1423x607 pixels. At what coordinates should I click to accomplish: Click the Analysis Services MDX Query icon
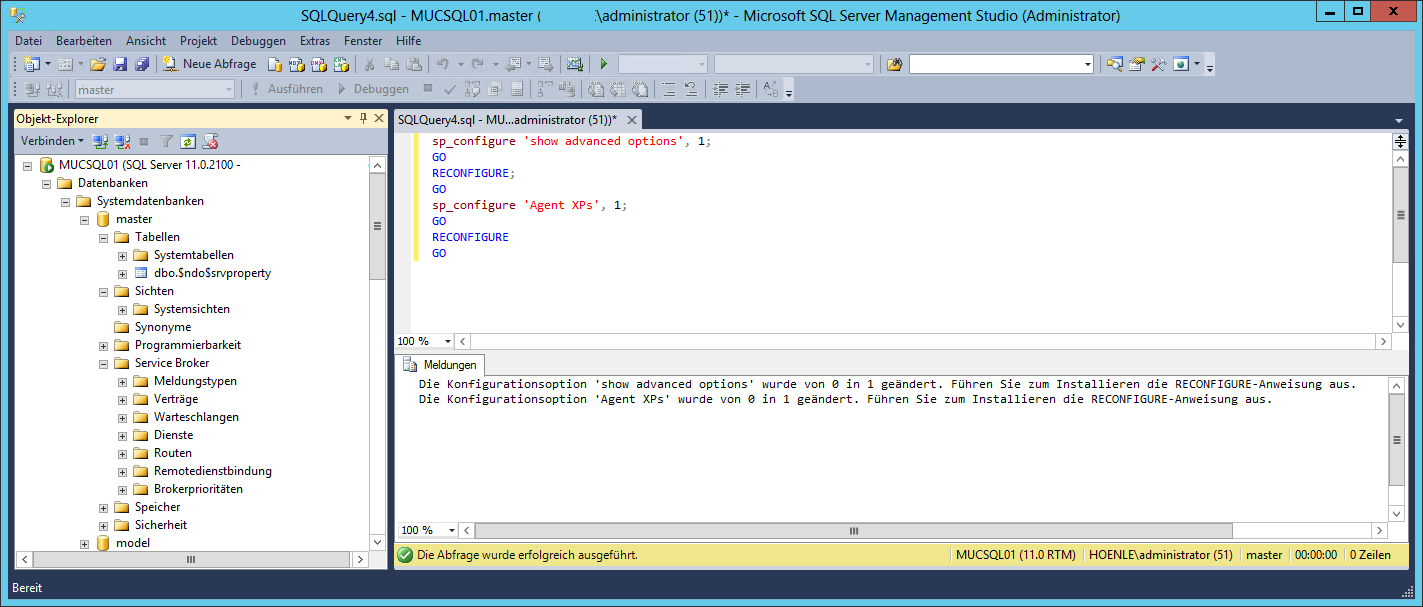[x=297, y=64]
